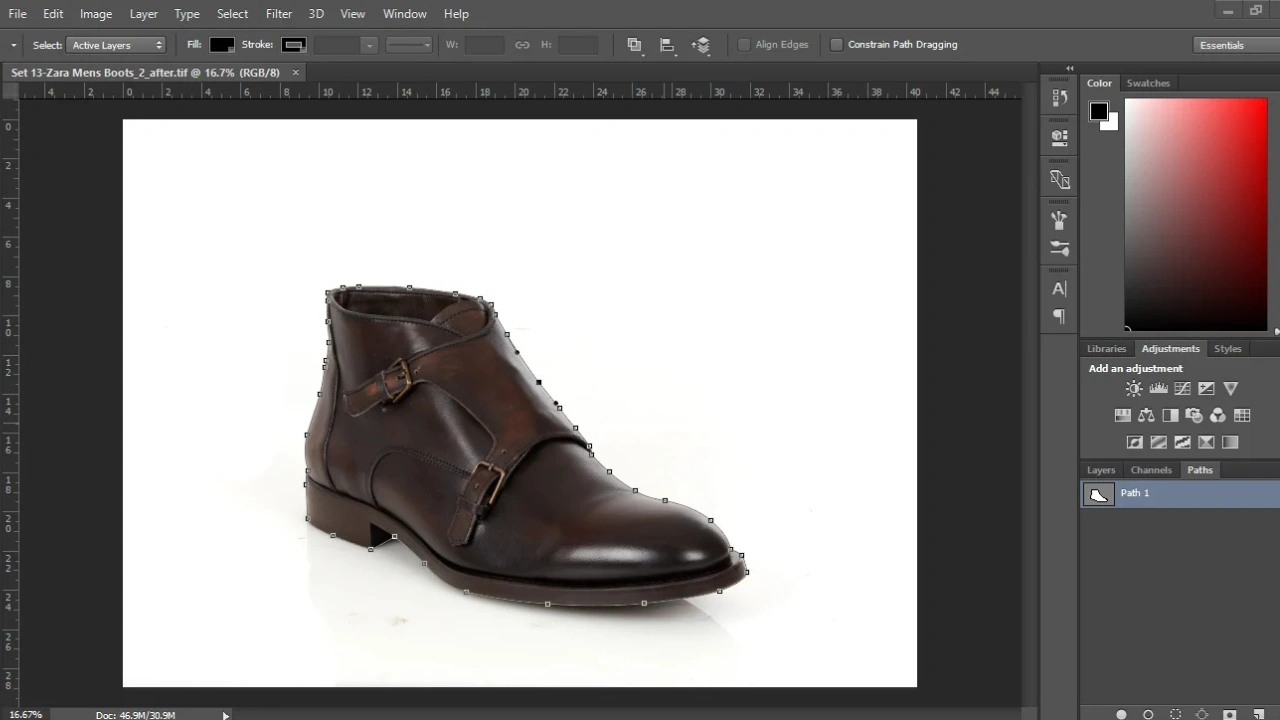Open the 3D panel icon
This screenshot has width=1280, height=720.
click(1059, 179)
